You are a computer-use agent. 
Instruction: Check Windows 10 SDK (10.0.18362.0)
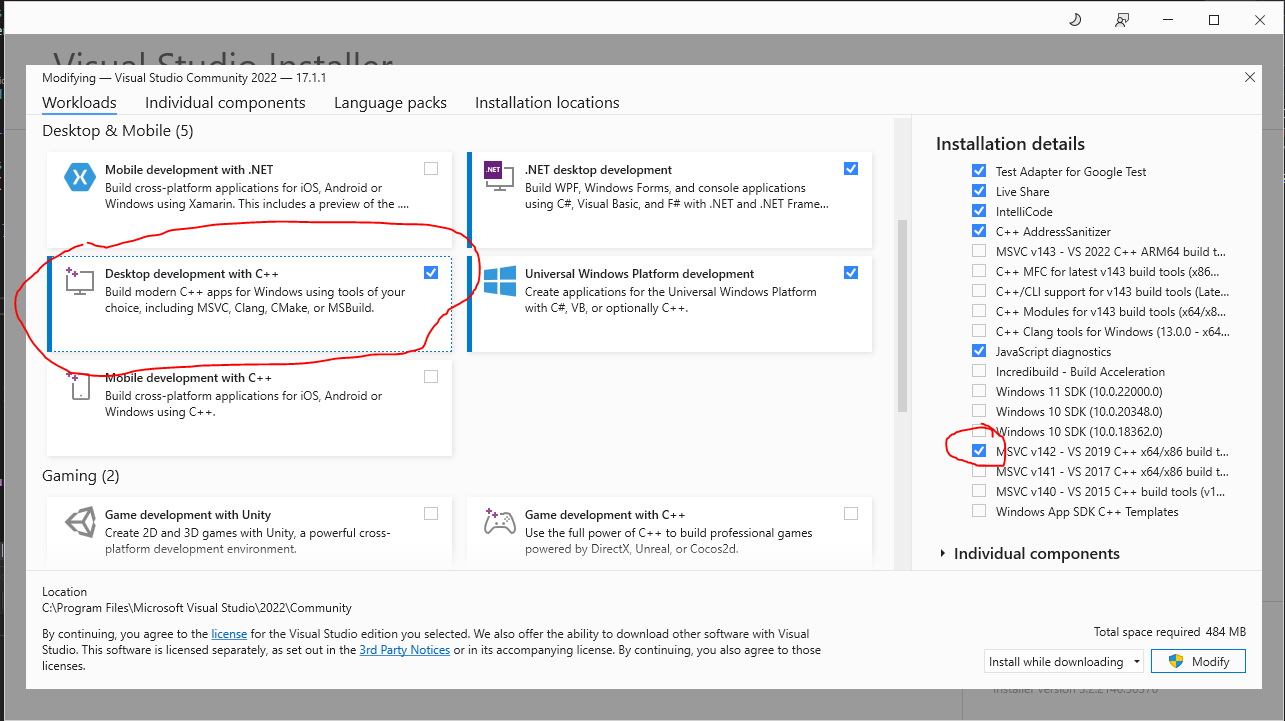tap(979, 432)
